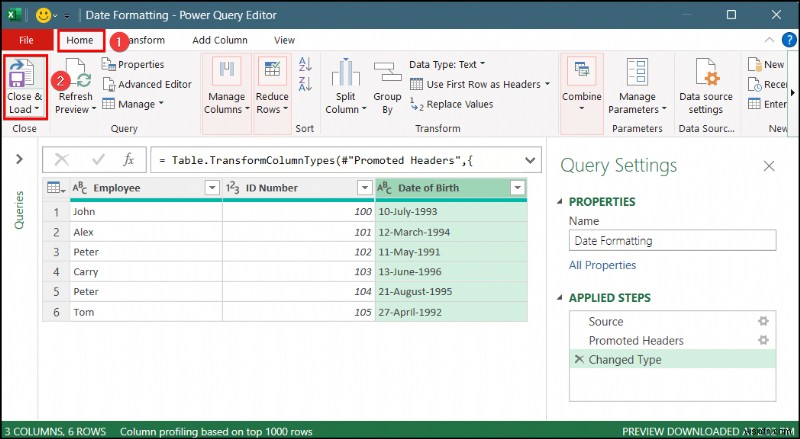
Task: Click the smiley feedback icon
Action: click(43, 15)
